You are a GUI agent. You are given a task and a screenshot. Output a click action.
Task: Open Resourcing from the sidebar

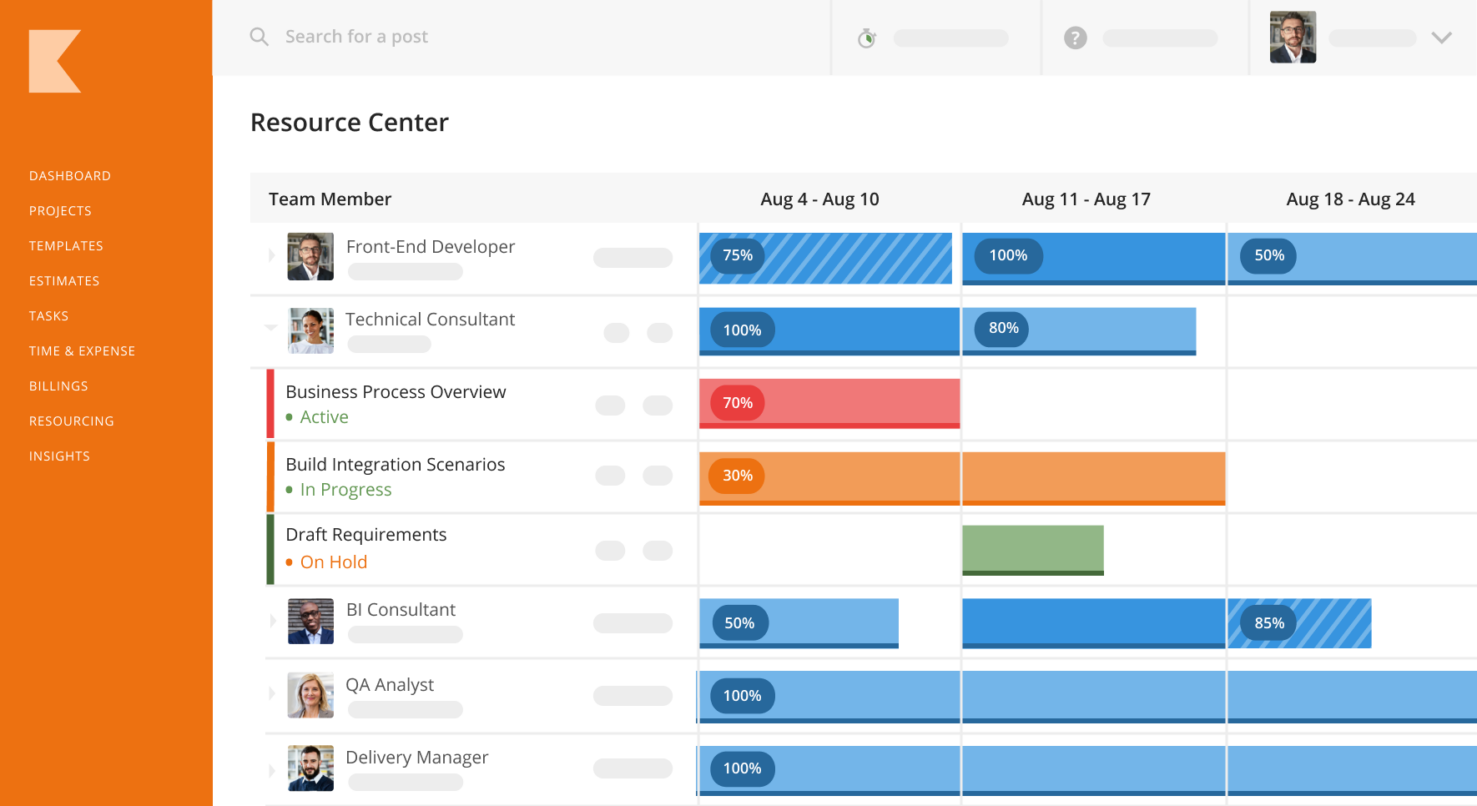pos(72,420)
